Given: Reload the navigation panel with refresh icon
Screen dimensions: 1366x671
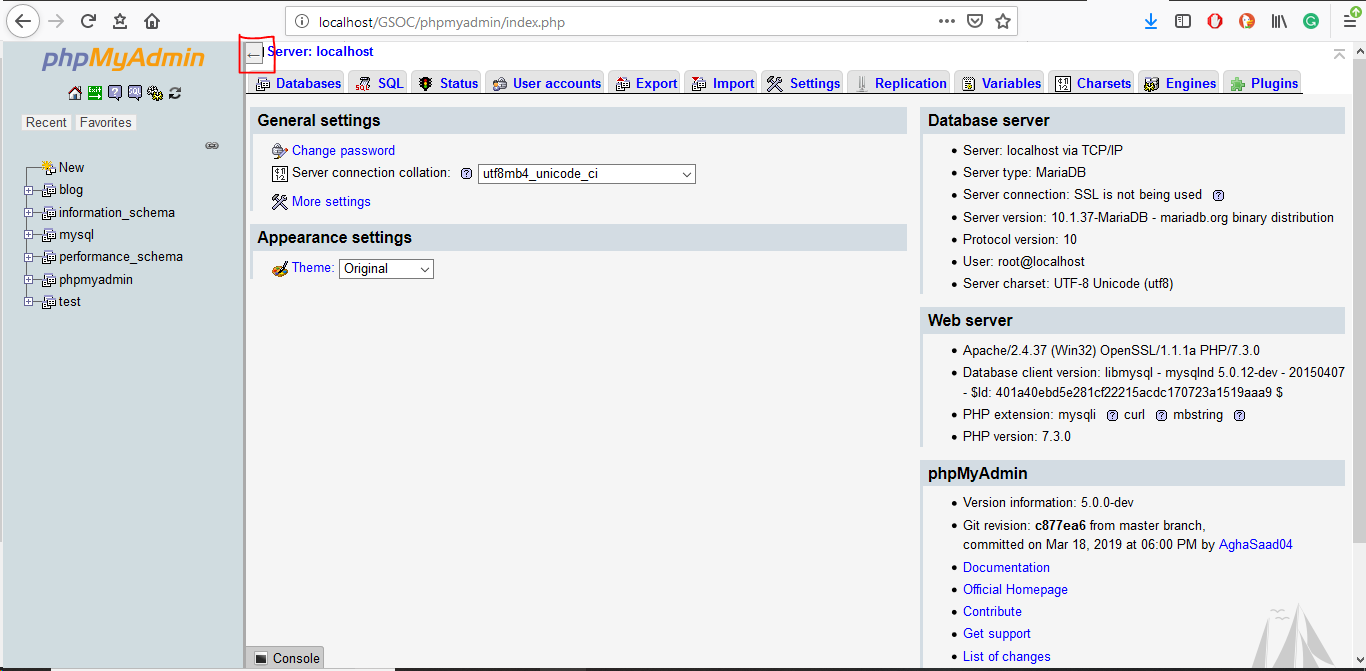Looking at the screenshot, I should click(x=175, y=92).
